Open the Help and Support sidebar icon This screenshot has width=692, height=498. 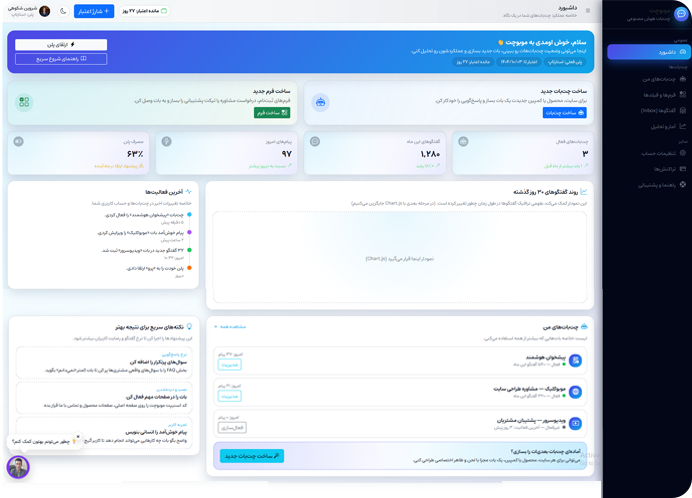click(x=684, y=185)
